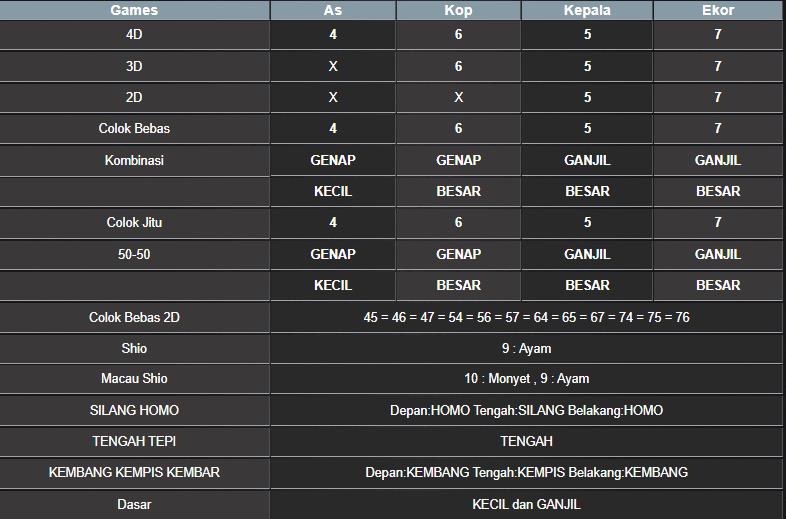The width and height of the screenshot is (786, 519).
Task: Click the "Kop" column header
Action: pyautogui.click(x=458, y=10)
